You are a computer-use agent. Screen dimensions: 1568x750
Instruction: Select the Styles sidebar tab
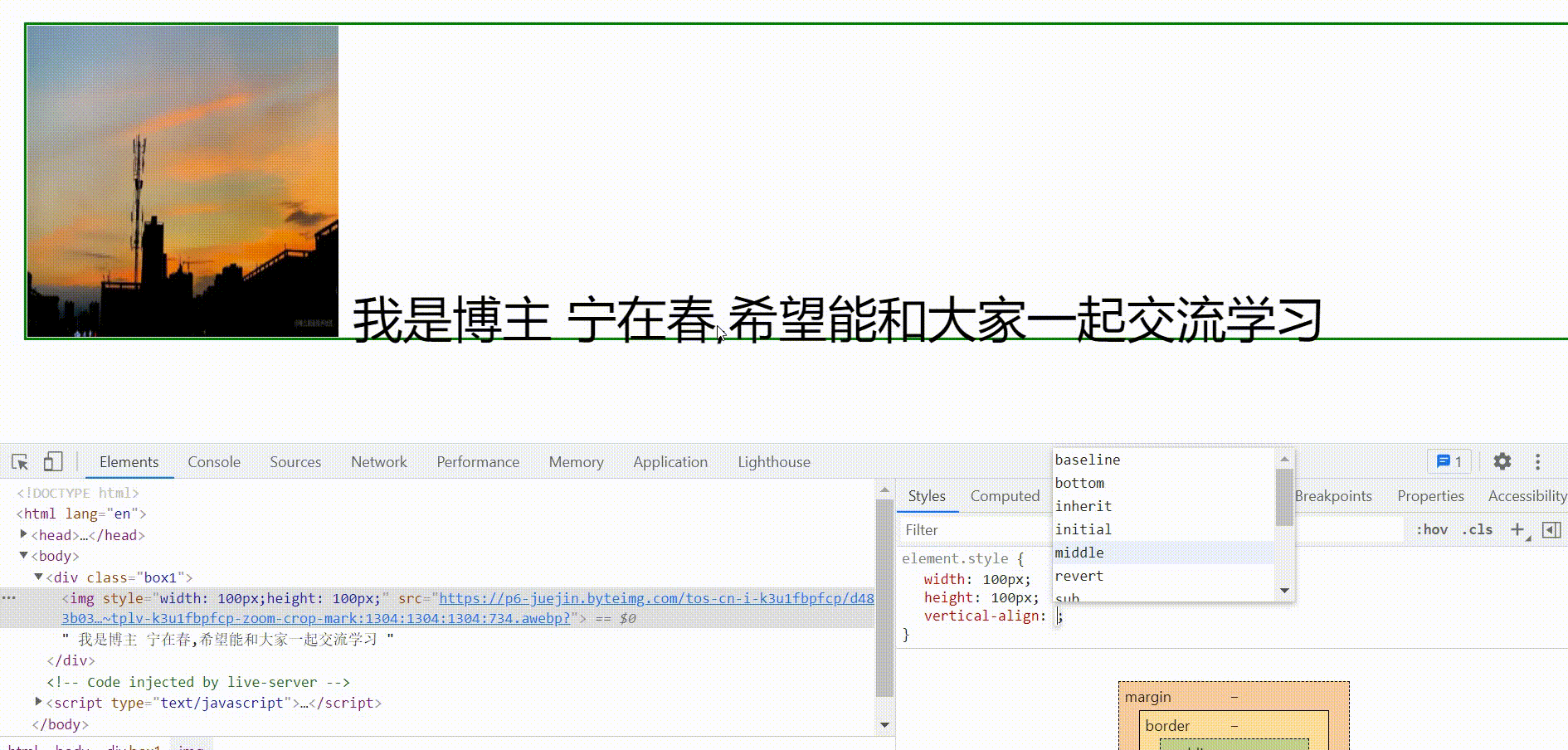point(927,496)
